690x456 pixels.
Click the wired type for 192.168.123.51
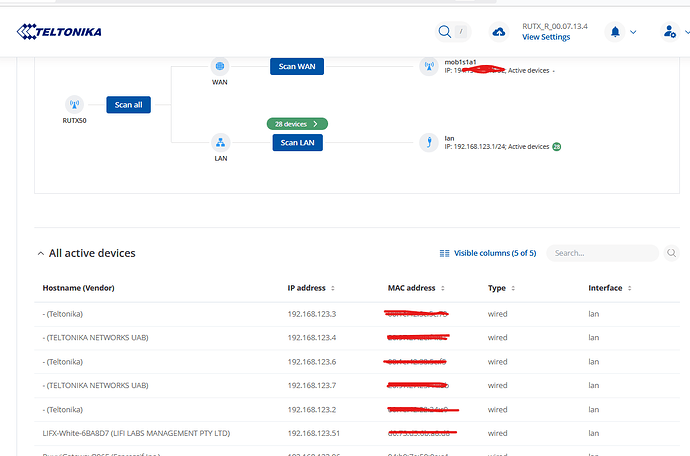click(x=498, y=434)
